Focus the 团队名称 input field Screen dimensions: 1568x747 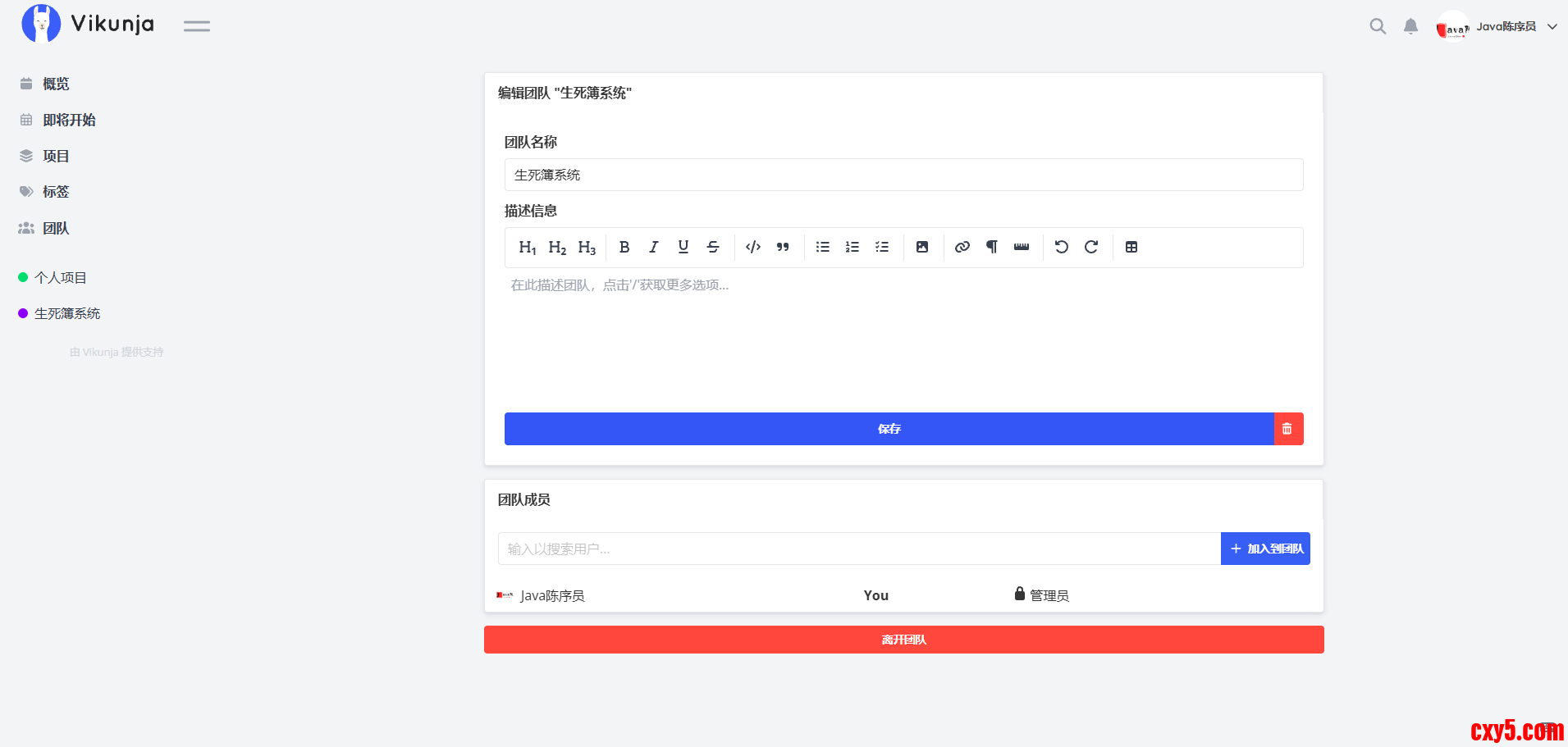tap(904, 175)
